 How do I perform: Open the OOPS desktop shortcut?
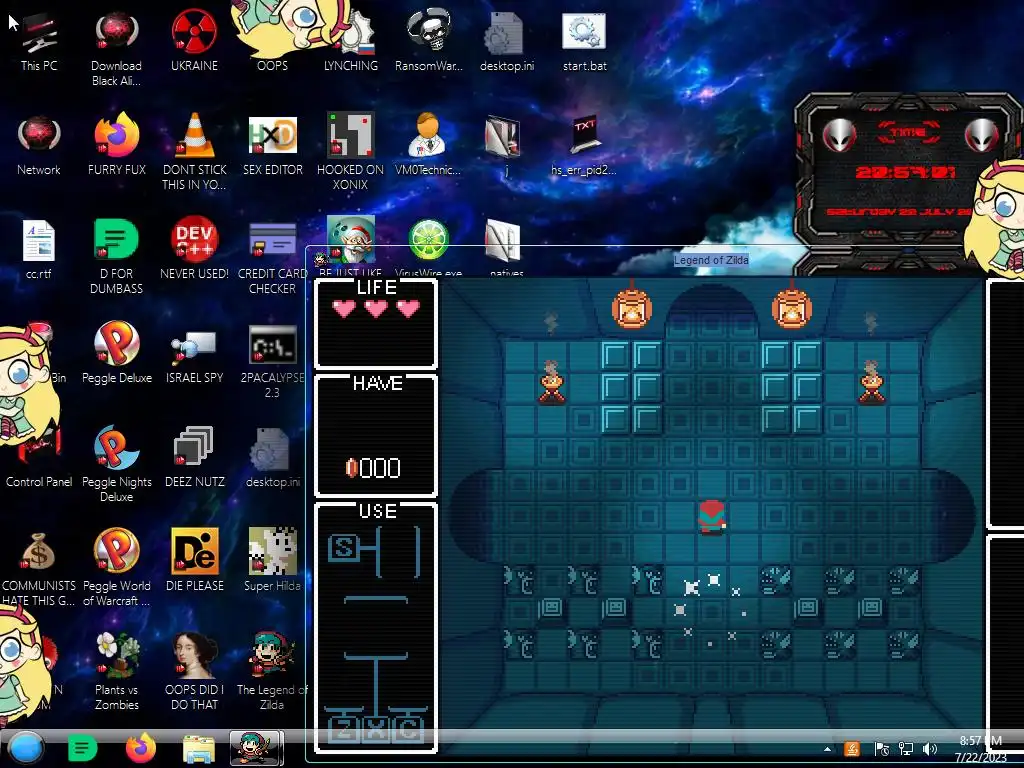click(x=272, y=41)
